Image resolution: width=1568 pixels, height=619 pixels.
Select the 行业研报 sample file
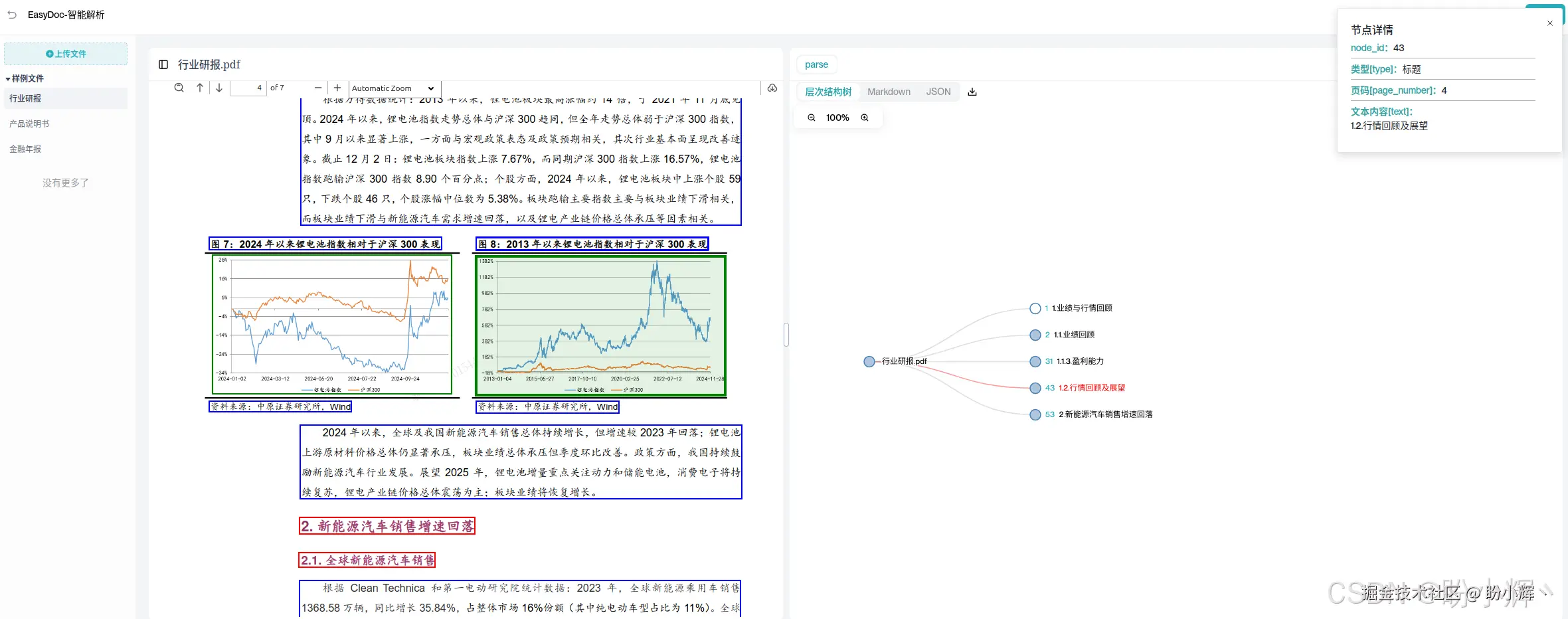(66, 98)
